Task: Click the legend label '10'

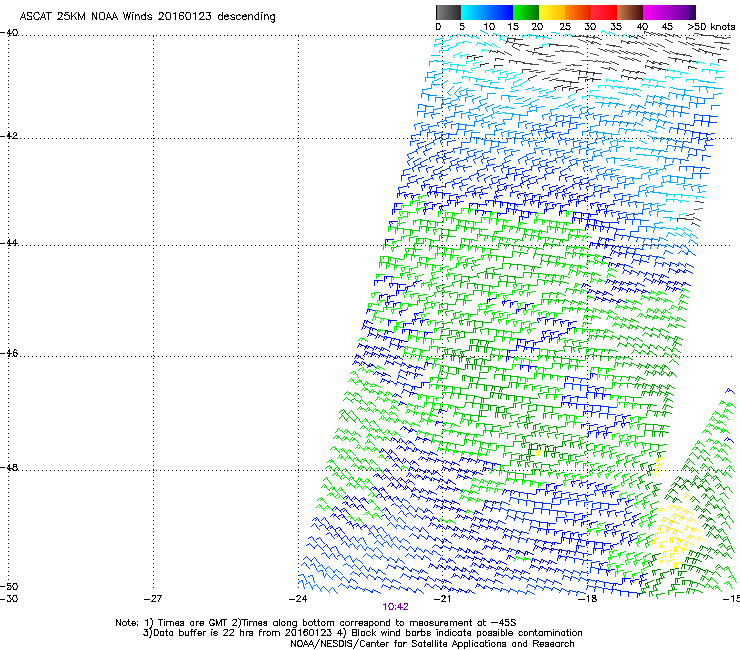Action: pyautogui.click(x=489, y=27)
